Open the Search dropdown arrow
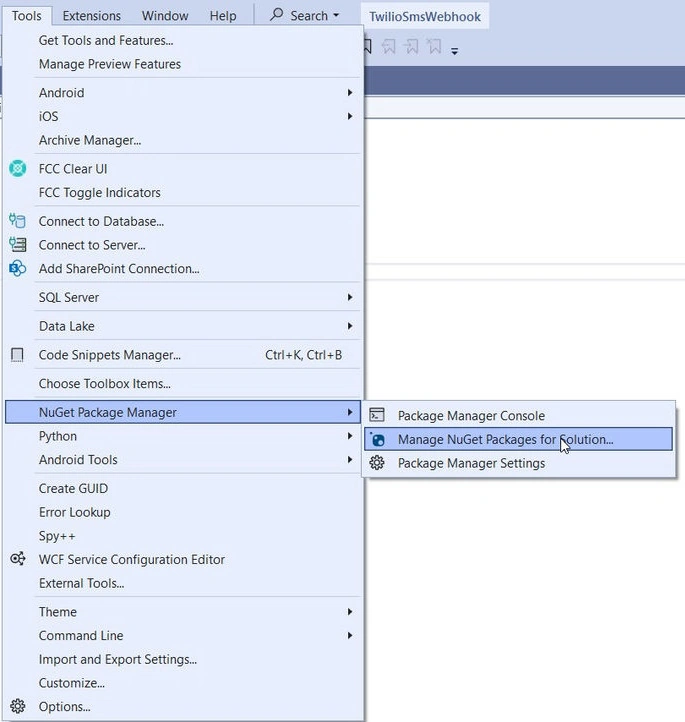The image size is (685, 722). [336, 15]
